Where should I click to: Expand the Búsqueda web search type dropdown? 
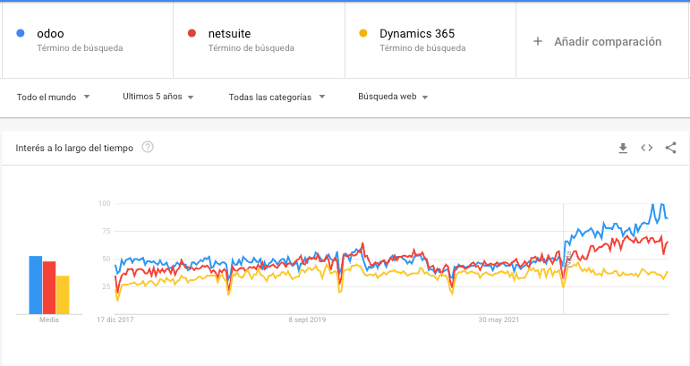(393, 97)
